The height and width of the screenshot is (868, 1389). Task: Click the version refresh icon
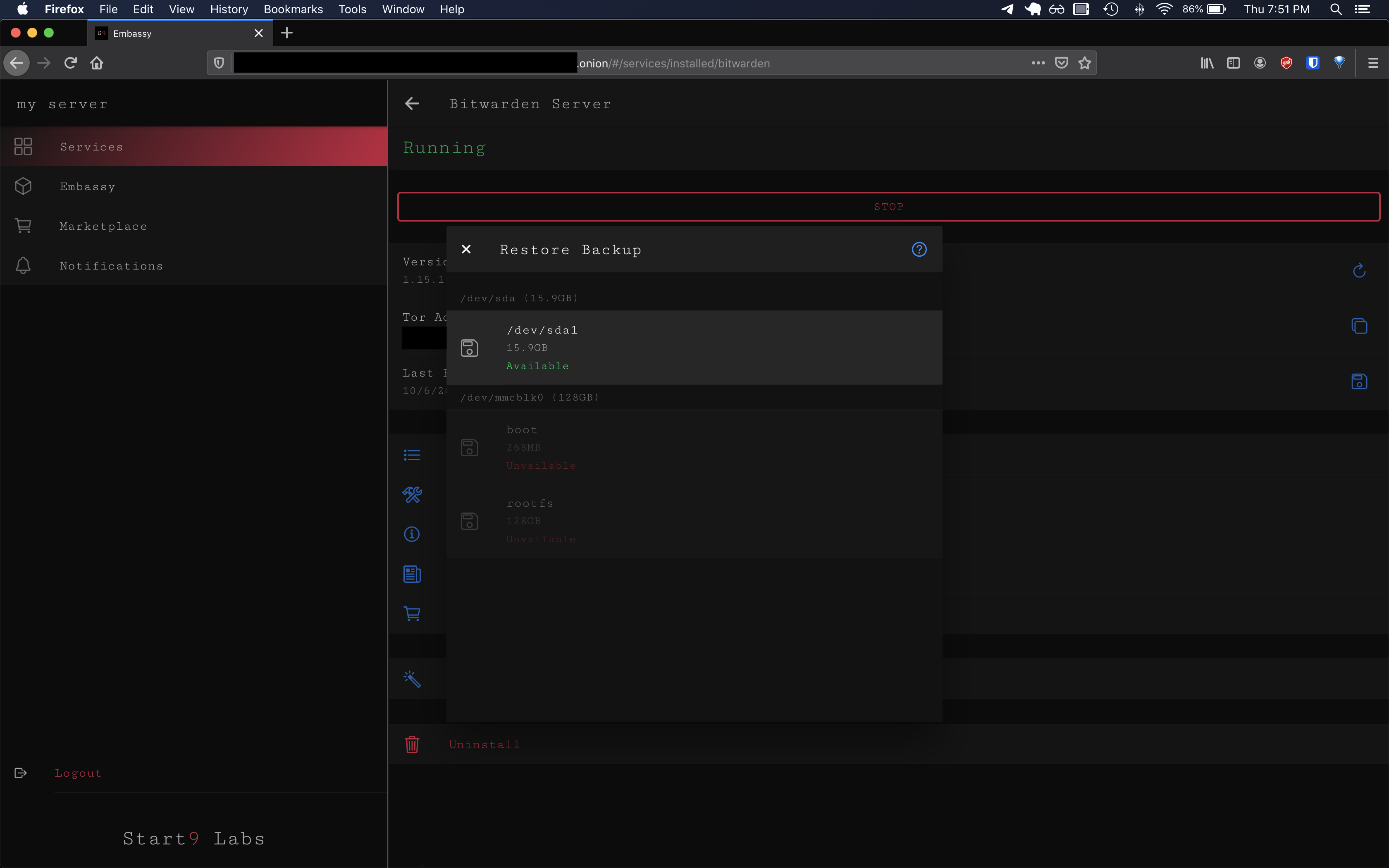(1358, 270)
